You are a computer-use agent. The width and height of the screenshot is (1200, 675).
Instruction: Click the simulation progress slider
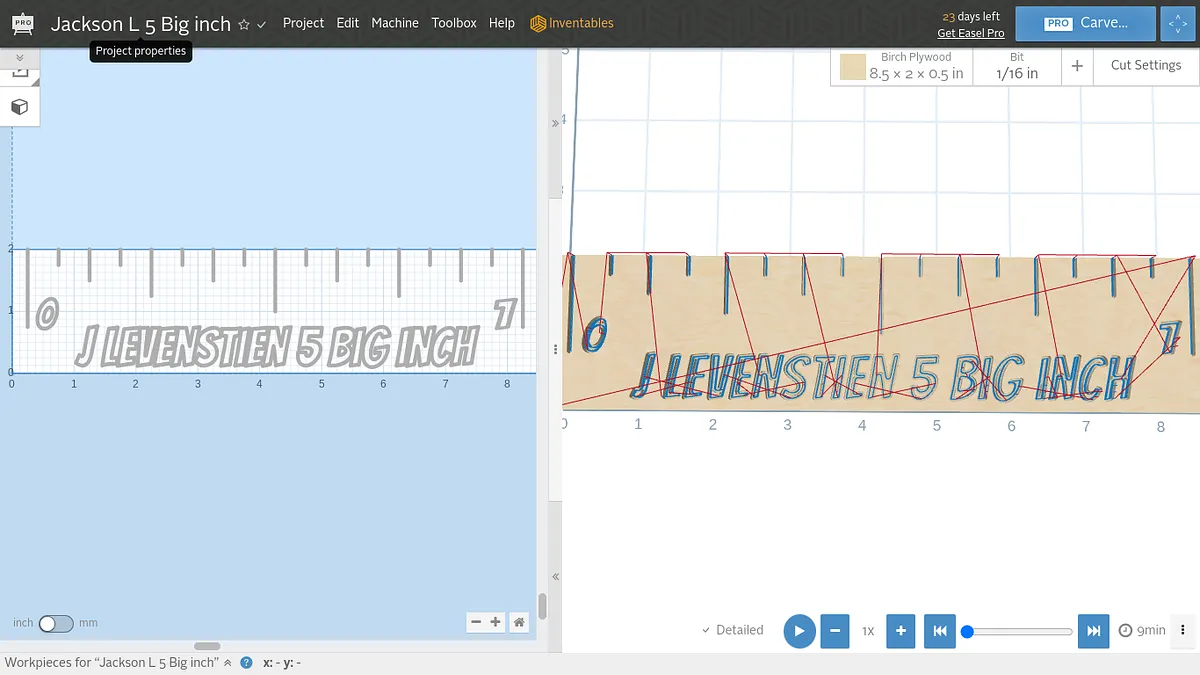[1020, 631]
